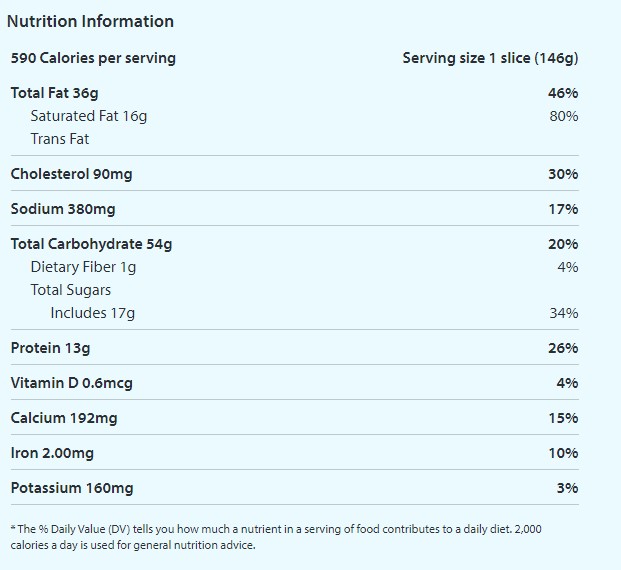
Task: Click the 590 Calories per serving text
Action: pyautogui.click(x=93, y=58)
